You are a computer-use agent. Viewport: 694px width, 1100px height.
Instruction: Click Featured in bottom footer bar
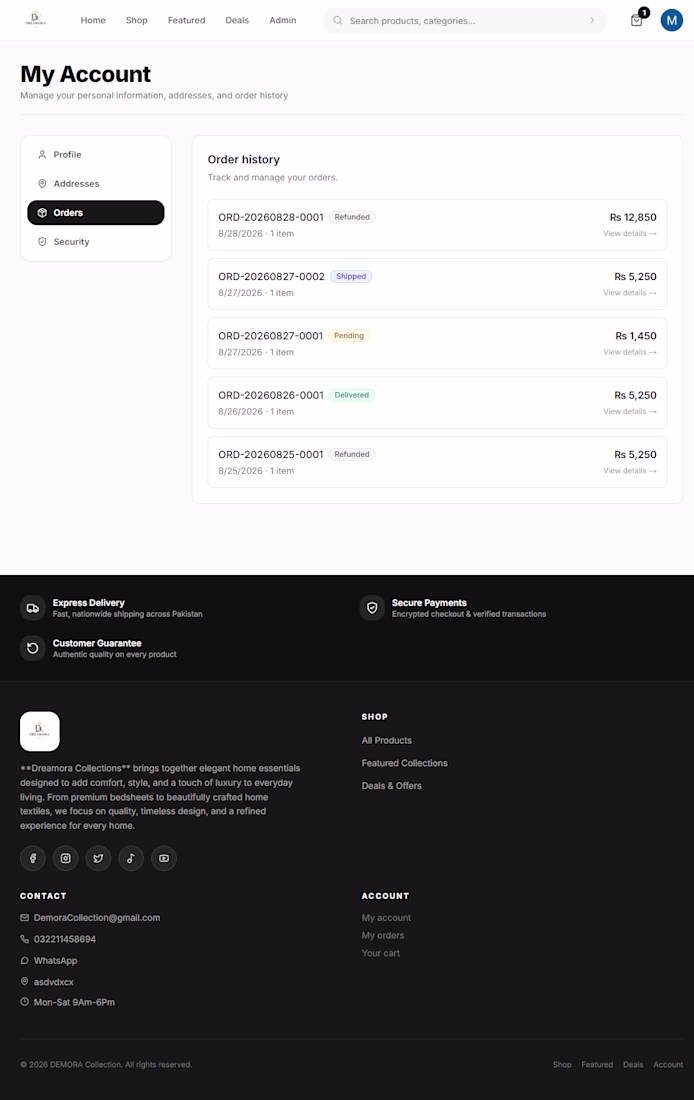[x=597, y=1064]
